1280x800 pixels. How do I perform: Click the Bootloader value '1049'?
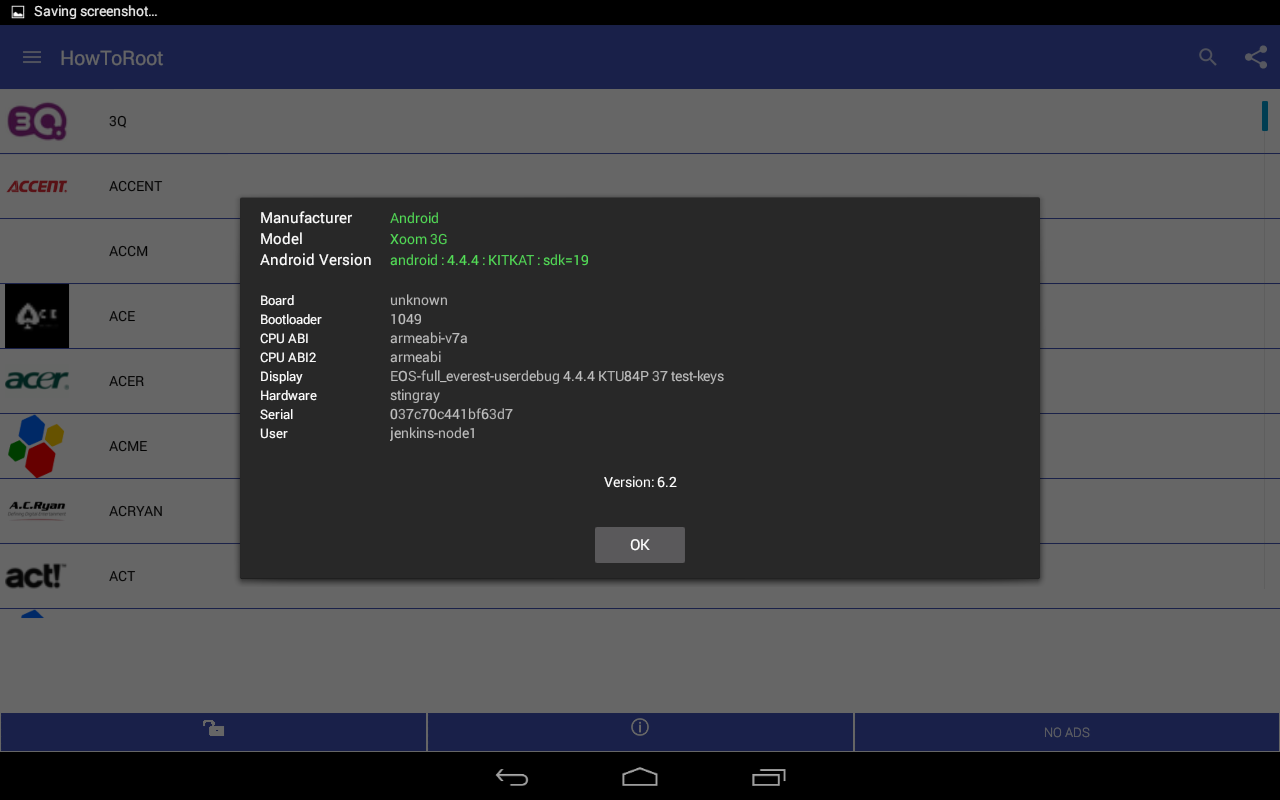click(406, 319)
